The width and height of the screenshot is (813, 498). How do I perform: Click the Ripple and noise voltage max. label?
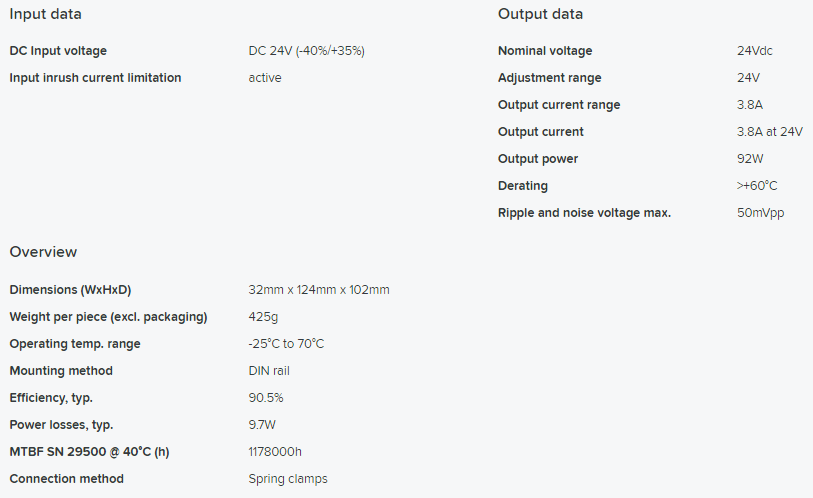[x=584, y=213]
